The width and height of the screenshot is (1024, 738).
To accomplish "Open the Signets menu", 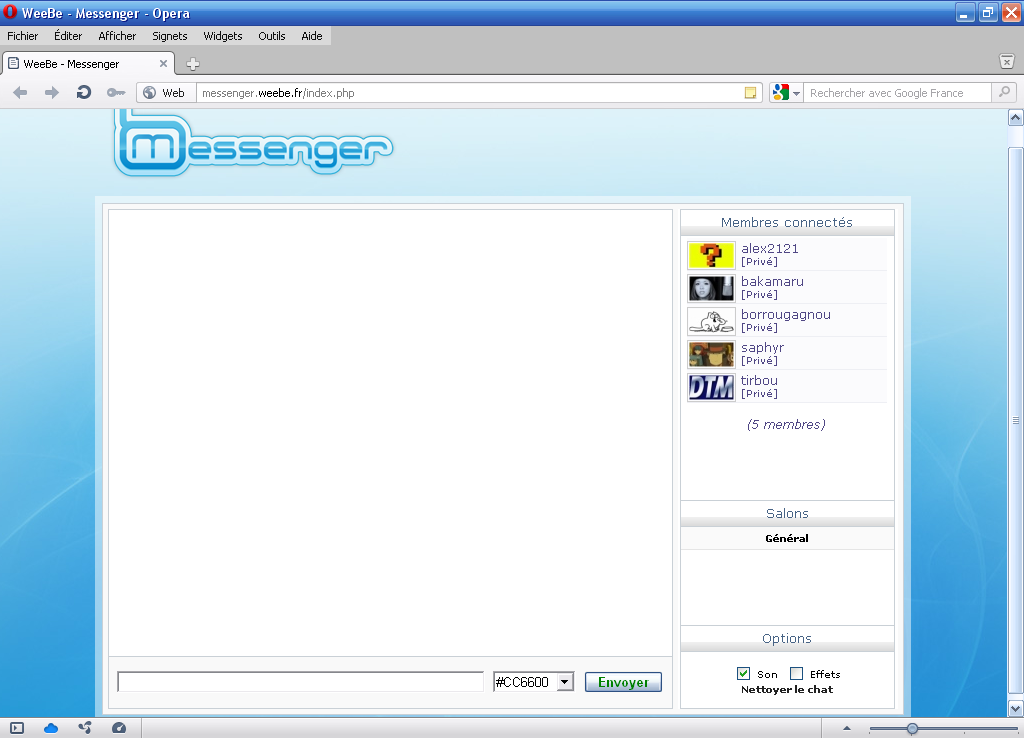I will point(170,36).
